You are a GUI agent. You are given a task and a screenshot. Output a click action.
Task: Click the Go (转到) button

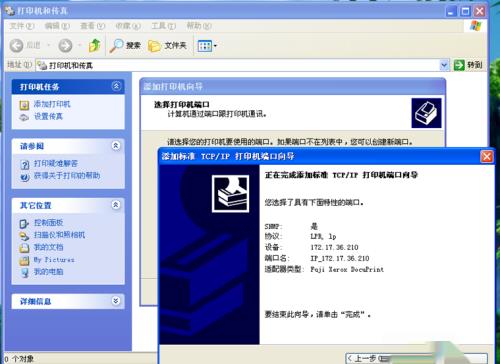pyautogui.click(x=468, y=65)
